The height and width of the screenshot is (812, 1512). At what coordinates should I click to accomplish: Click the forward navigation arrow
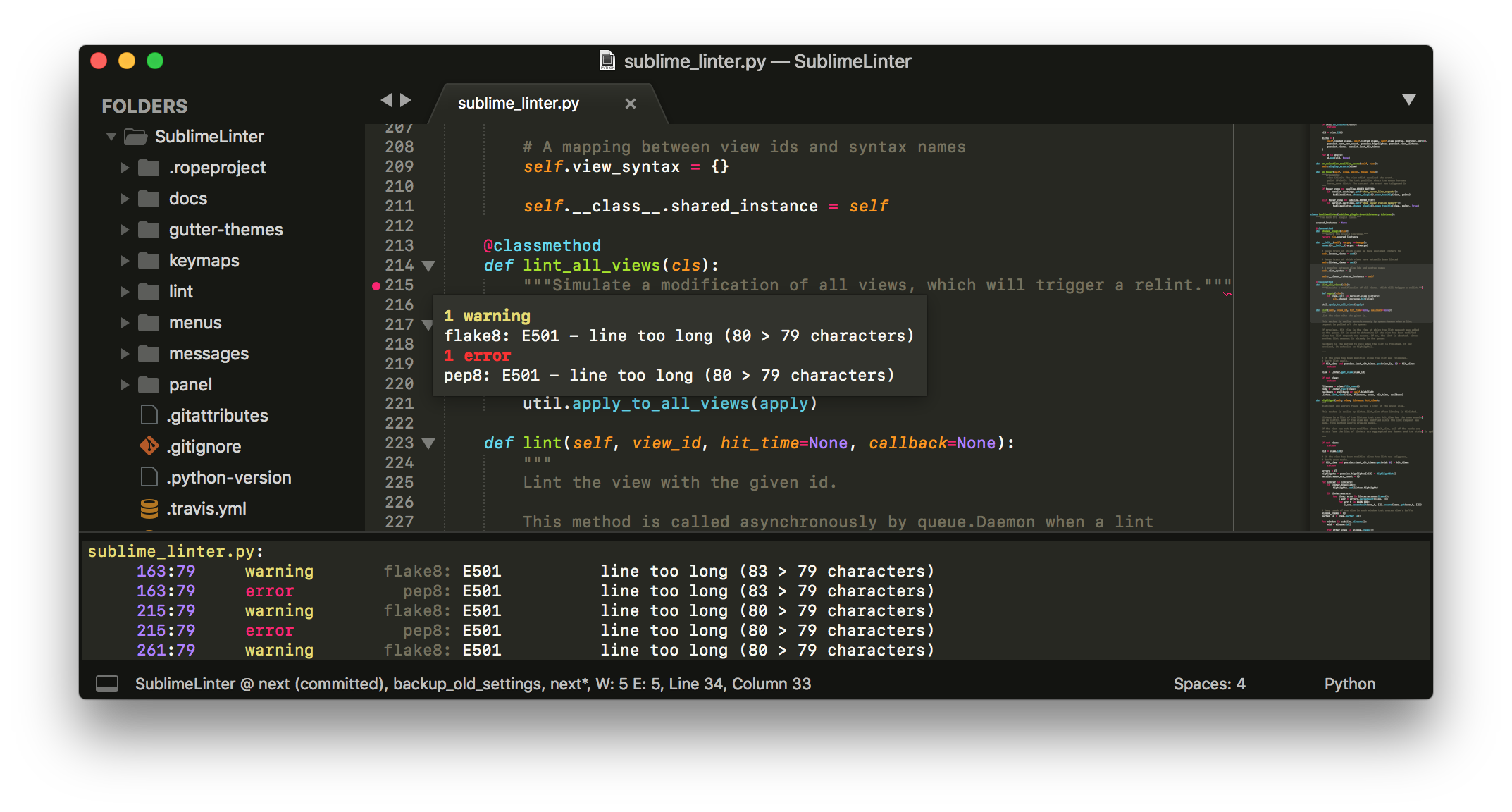pyautogui.click(x=407, y=100)
